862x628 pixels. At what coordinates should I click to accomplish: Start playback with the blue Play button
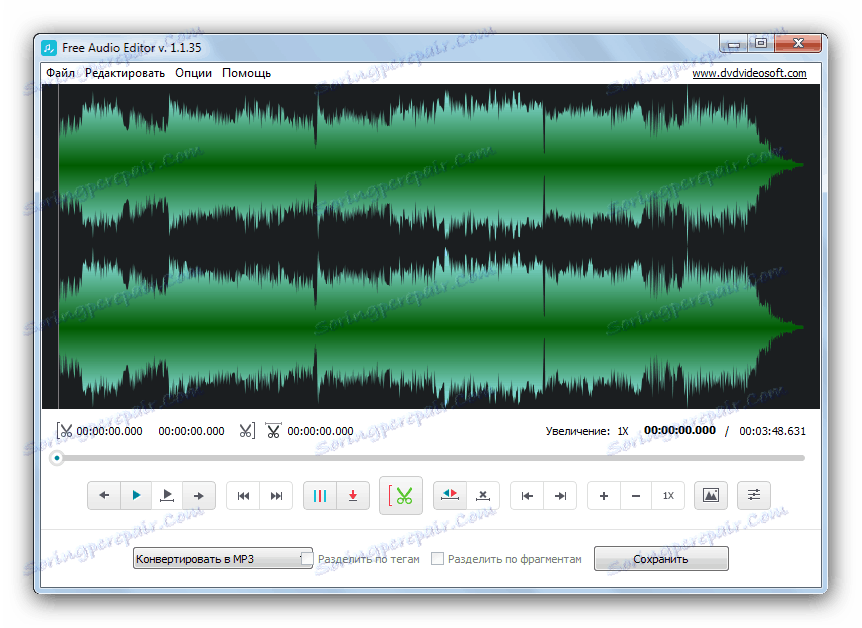coord(136,495)
